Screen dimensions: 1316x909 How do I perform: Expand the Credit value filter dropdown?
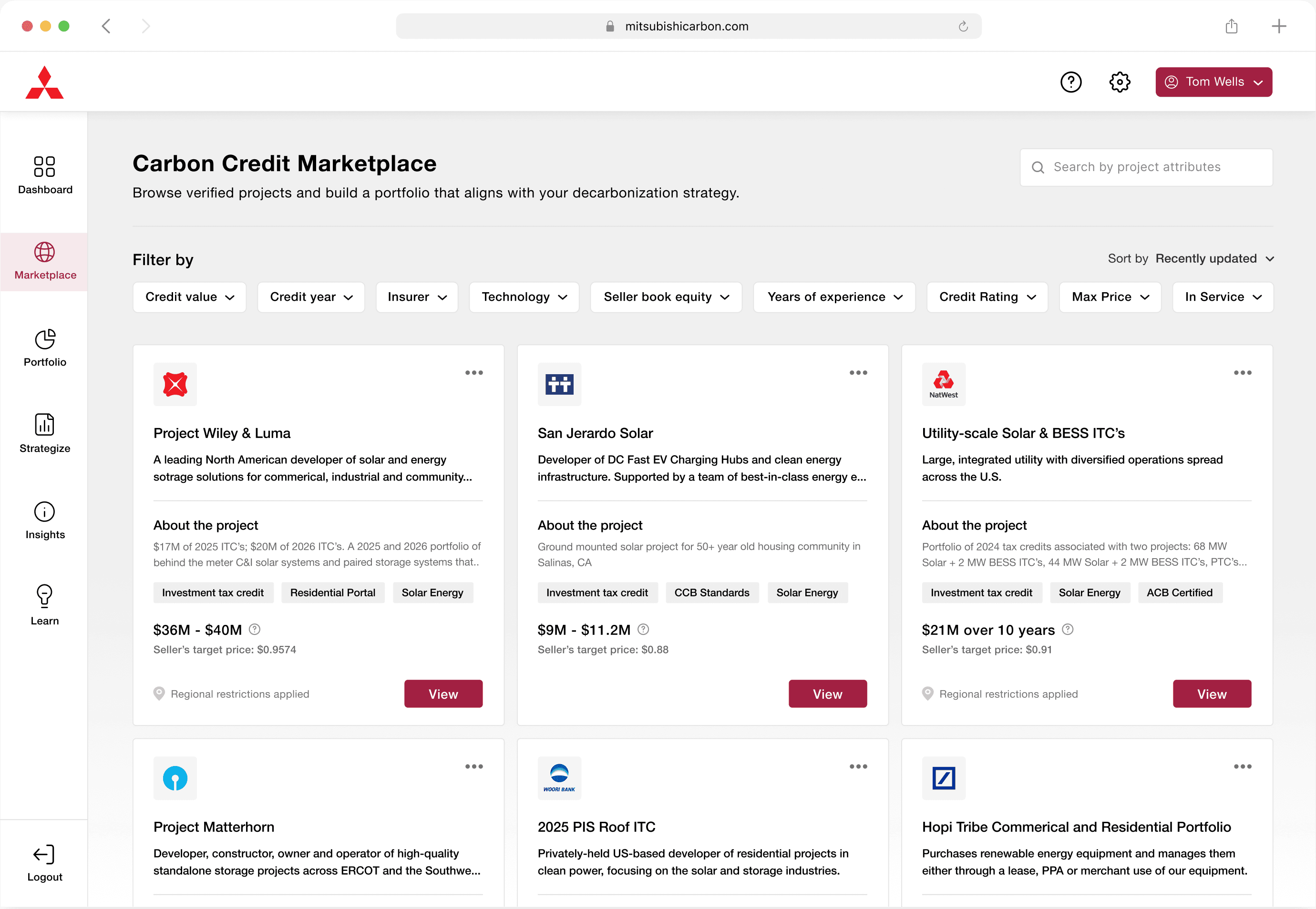point(189,297)
